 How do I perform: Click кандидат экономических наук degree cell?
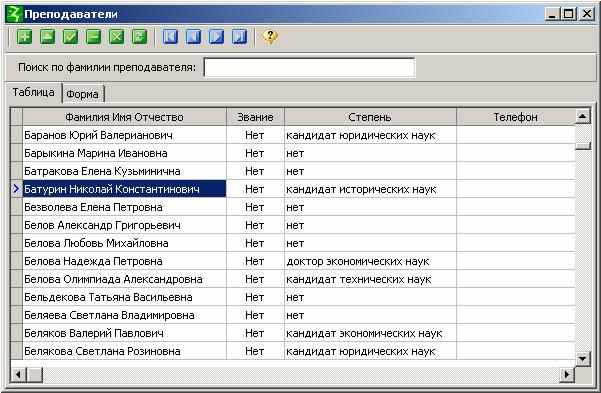pos(370,333)
